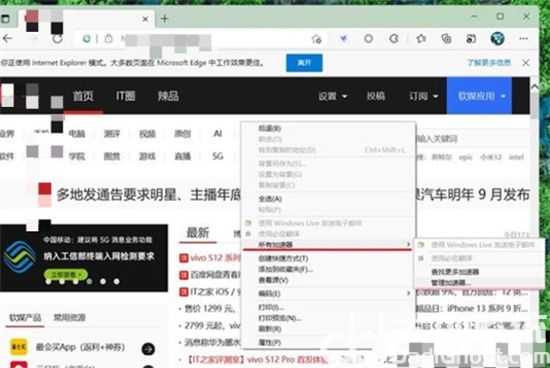
Task: Click the blue bird extension icon
Action: click(343, 39)
